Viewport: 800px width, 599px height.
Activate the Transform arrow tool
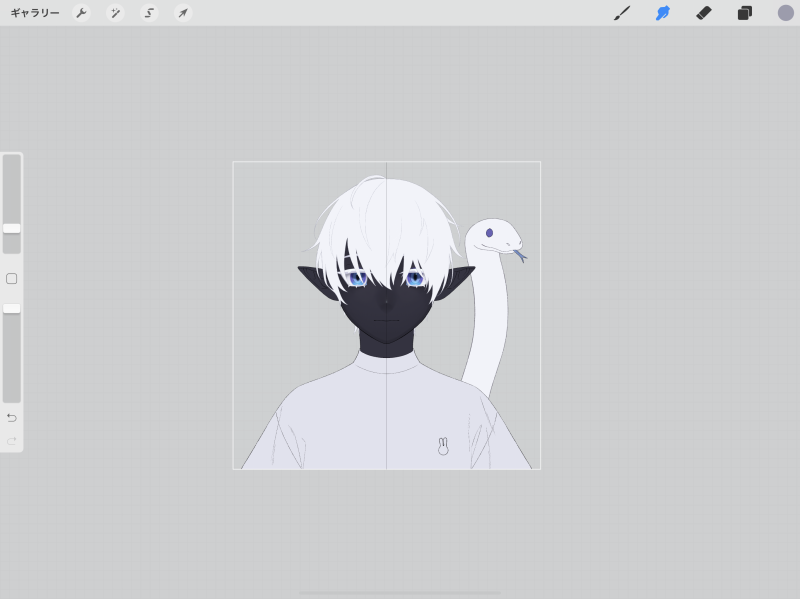coord(183,13)
